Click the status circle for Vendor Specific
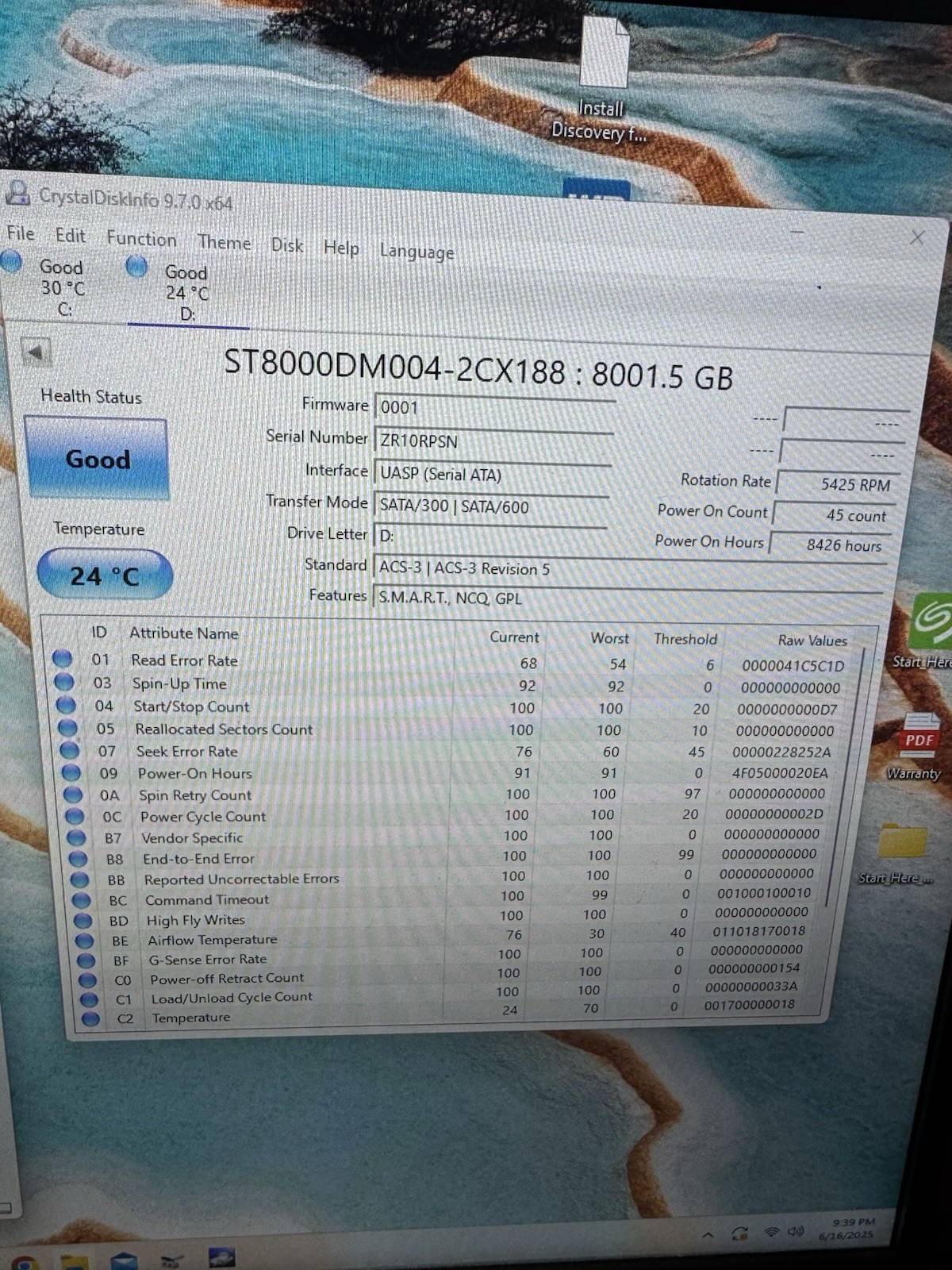The image size is (952, 1270). point(76,837)
